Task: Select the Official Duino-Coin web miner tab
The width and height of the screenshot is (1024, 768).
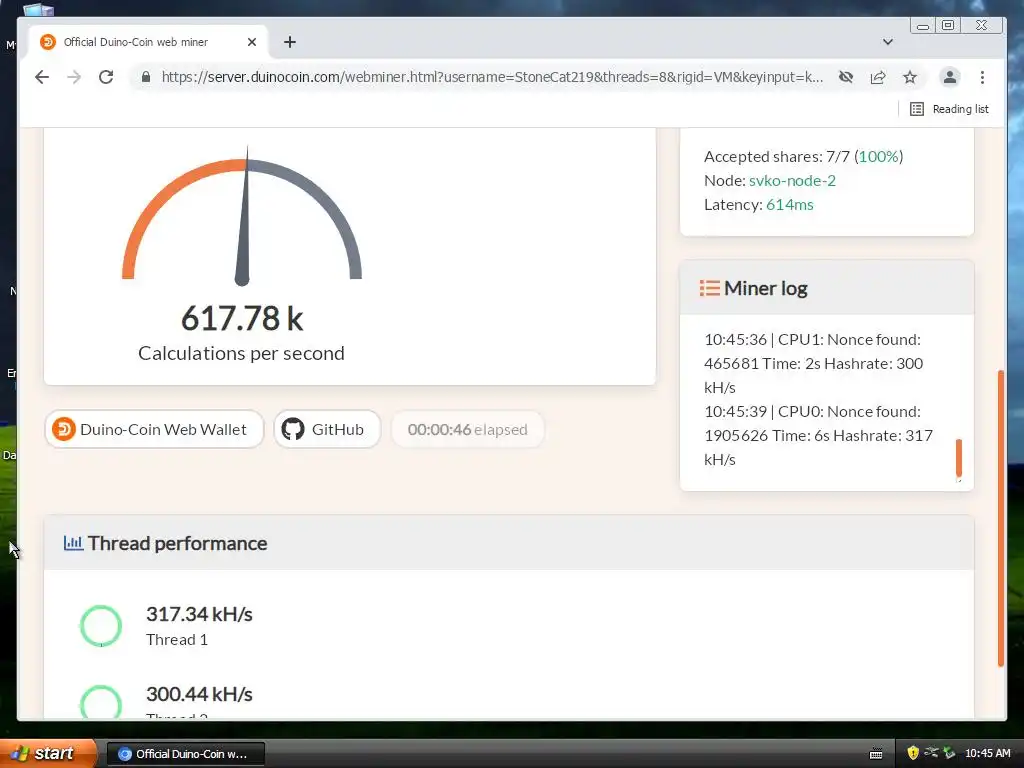Action: click(149, 42)
